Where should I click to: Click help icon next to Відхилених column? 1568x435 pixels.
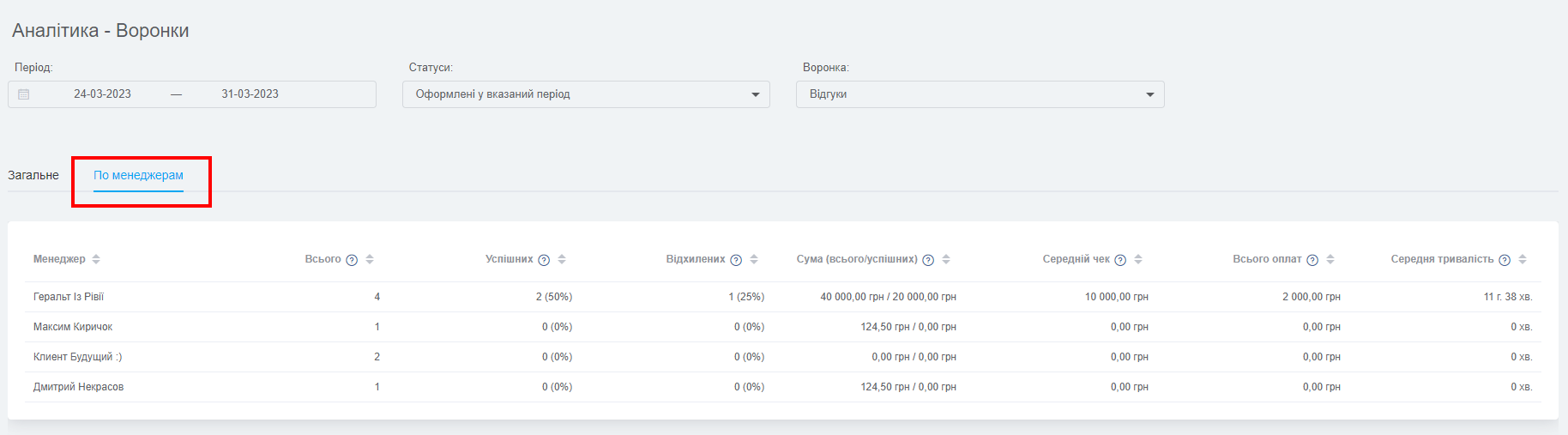pyautogui.click(x=736, y=260)
